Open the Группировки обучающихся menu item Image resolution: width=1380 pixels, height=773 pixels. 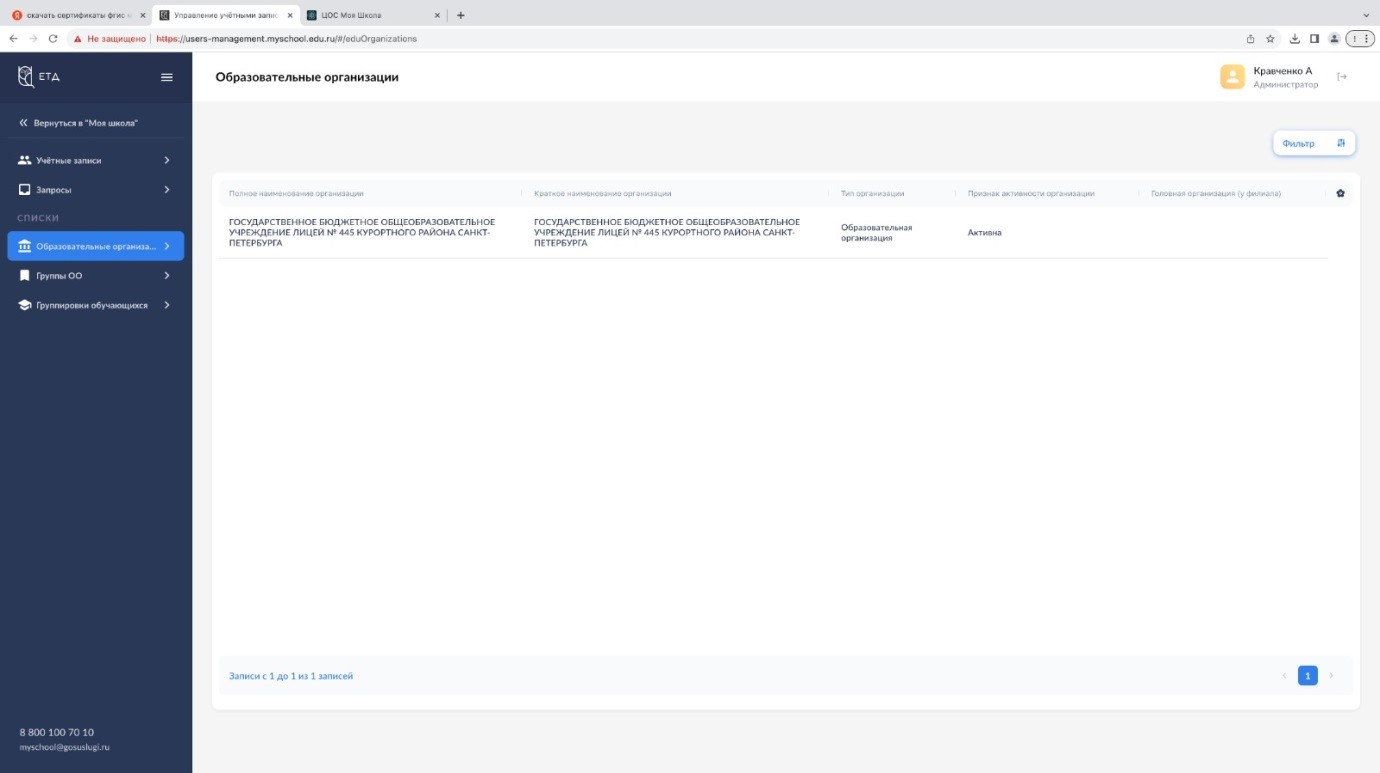pyautogui.click(x=96, y=305)
